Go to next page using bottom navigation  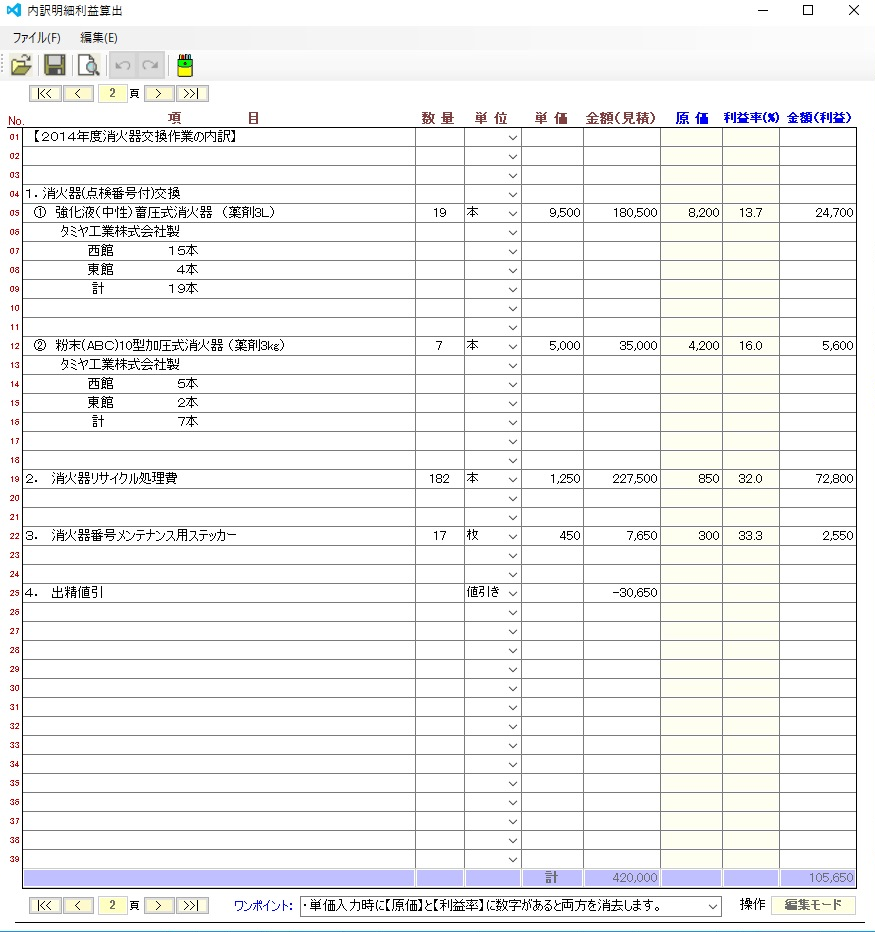point(159,905)
